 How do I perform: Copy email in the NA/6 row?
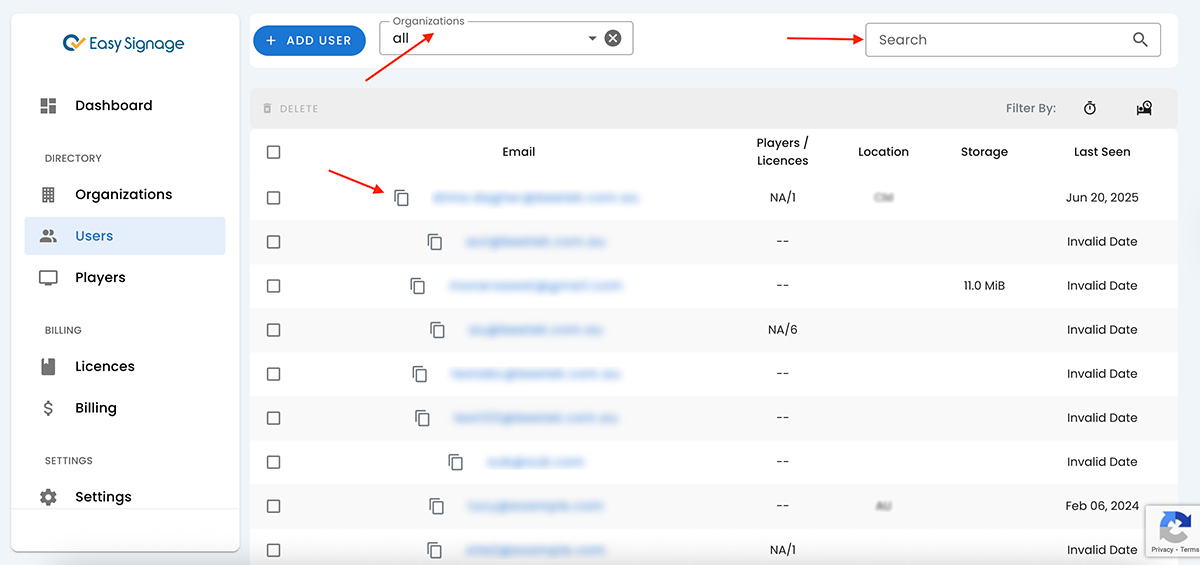437,330
